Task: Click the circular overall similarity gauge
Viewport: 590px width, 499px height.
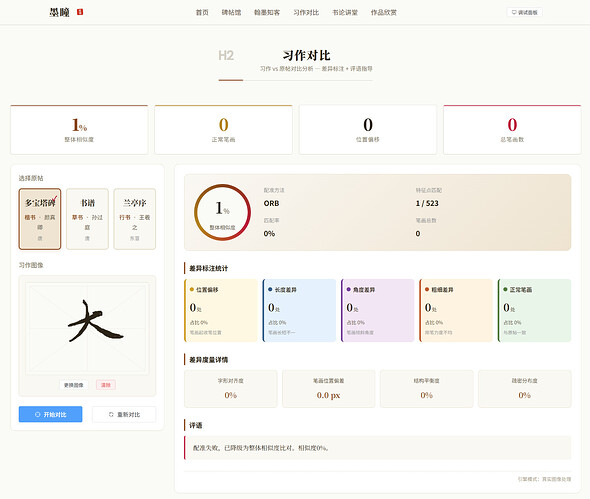Action: [x=222, y=212]
